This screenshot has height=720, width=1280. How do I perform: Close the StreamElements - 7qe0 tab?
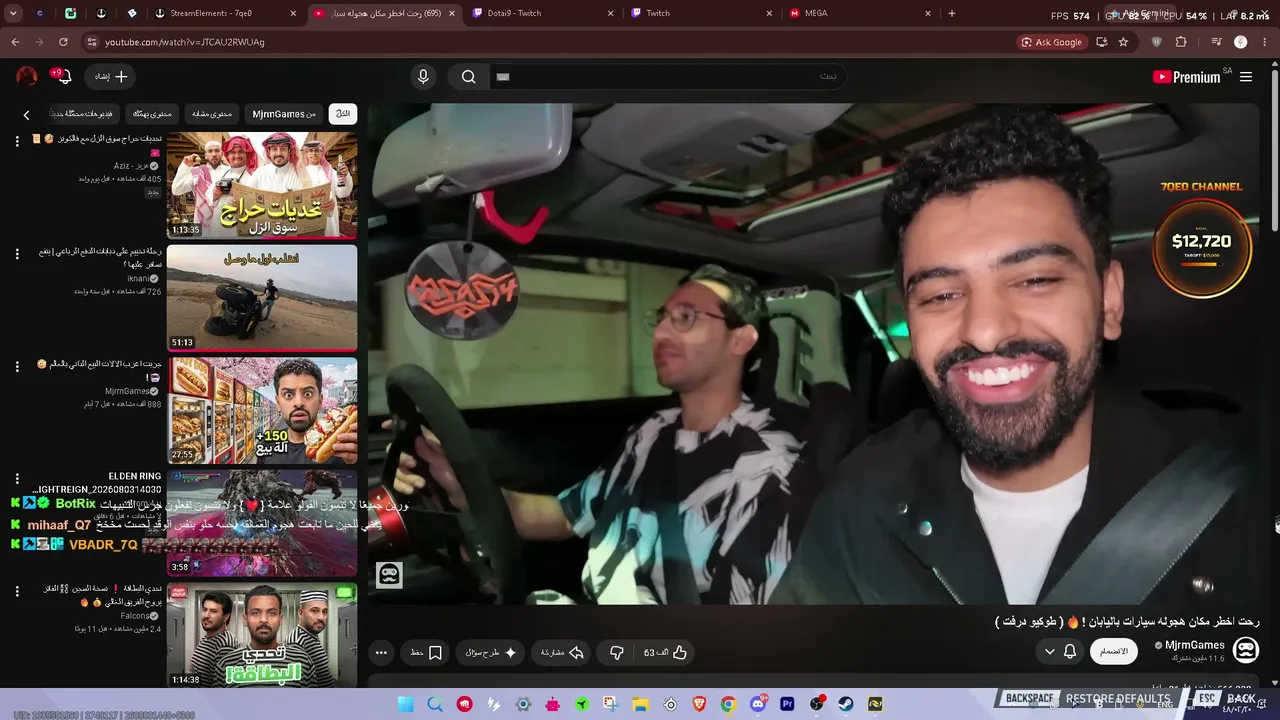tap(294, 13)
